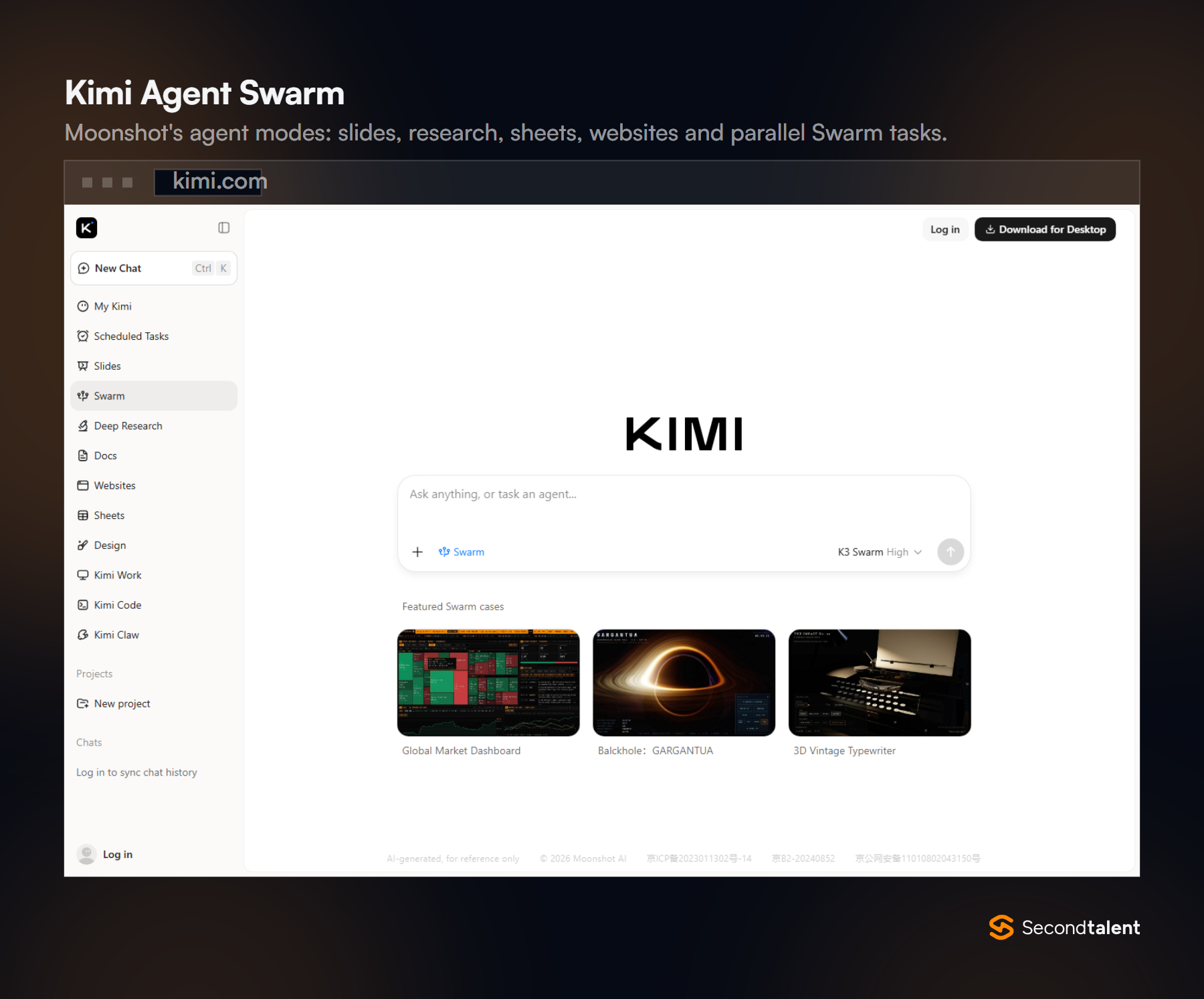This screenshot has height=999, width=1204.
Task: Click the 京B2-20240852 footer link
Action: pyautogui.click(x=803, y=859)
